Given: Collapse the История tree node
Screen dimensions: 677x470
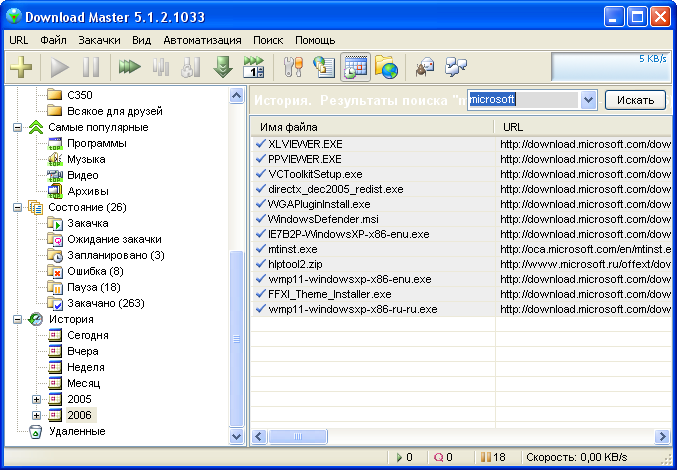Looking at the screenshot, I should pyautogui.click(x=17, y=320).
